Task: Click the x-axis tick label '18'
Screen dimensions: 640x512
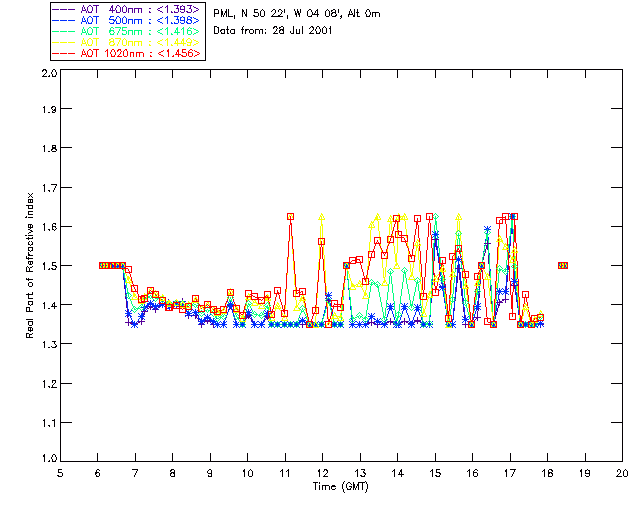Action: coord(547,473)
